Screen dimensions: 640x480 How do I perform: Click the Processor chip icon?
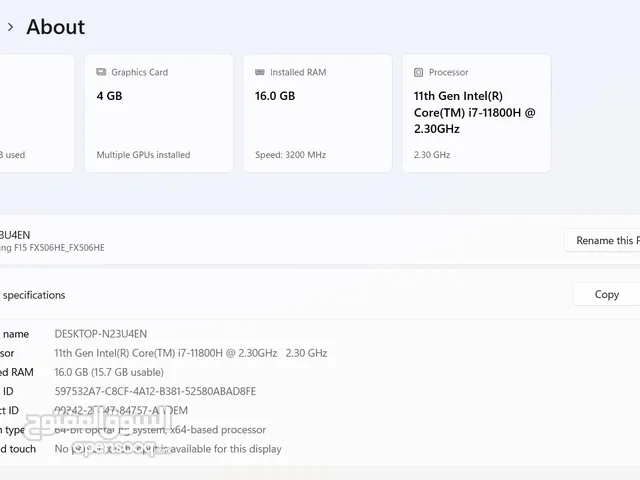tap(418, 73)
